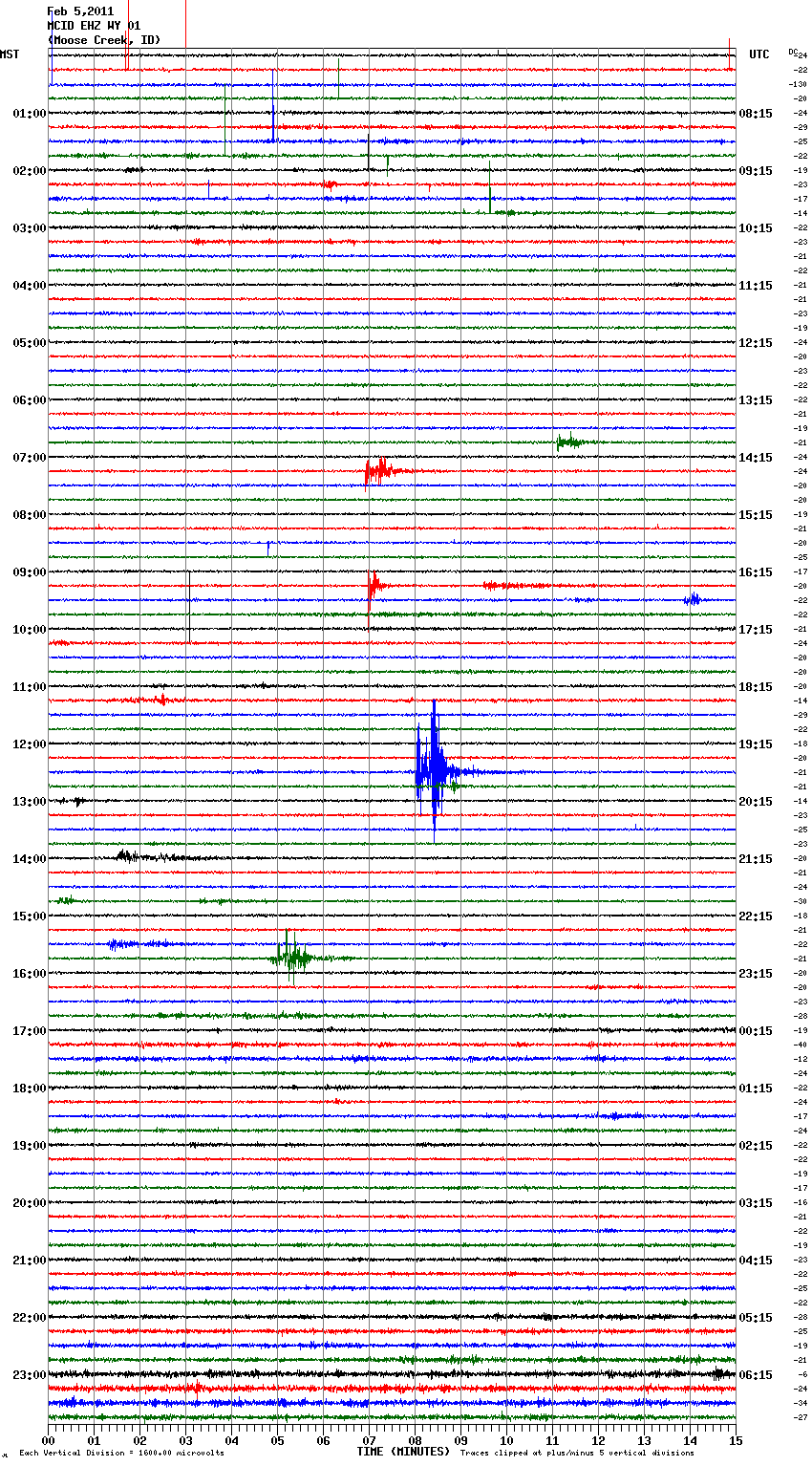The height and width of the screenshot is (1466, 812).
Task: Click the "00:15" UTC time label
Action: click(x=756, y=1031)
